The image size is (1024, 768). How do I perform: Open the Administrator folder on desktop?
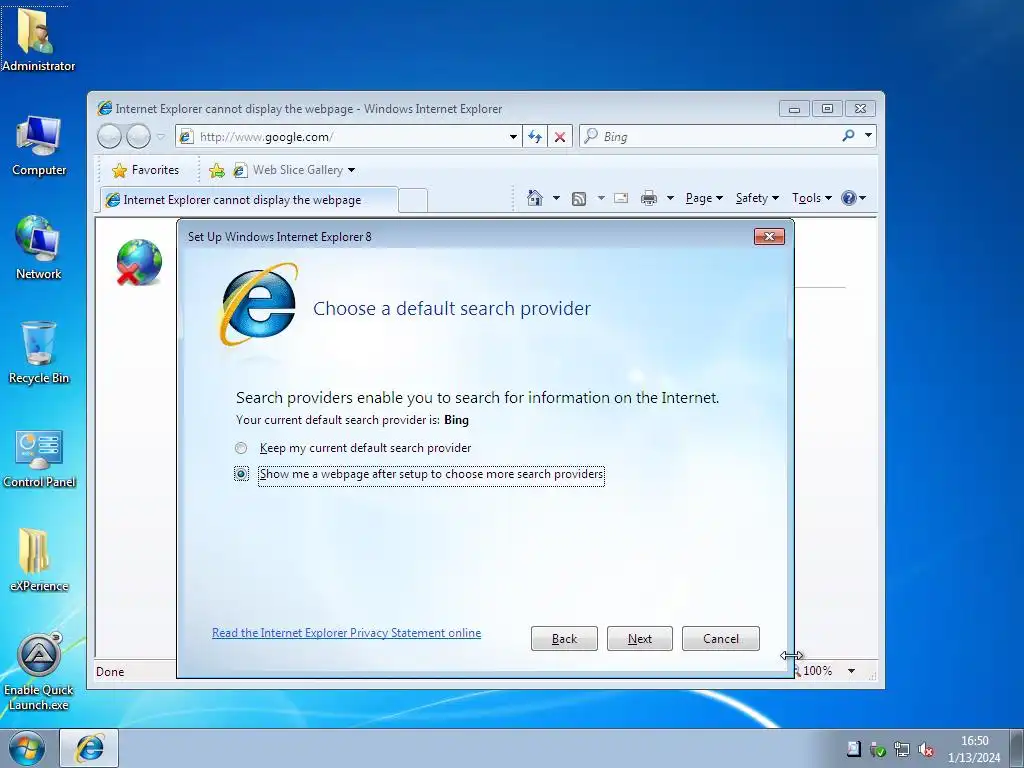point(37,39)
